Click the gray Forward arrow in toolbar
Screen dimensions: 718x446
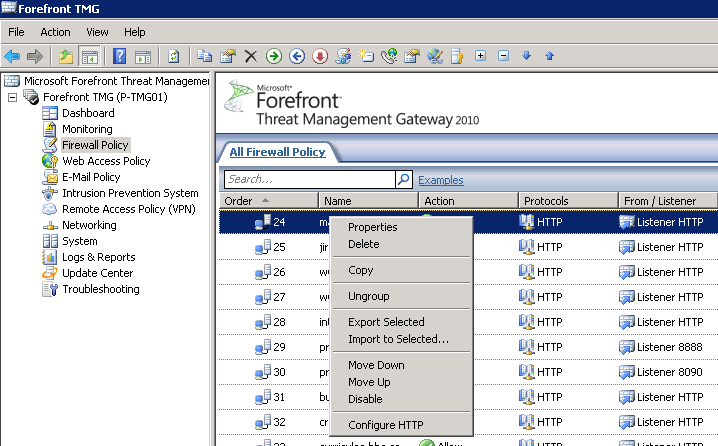point(35,56)
